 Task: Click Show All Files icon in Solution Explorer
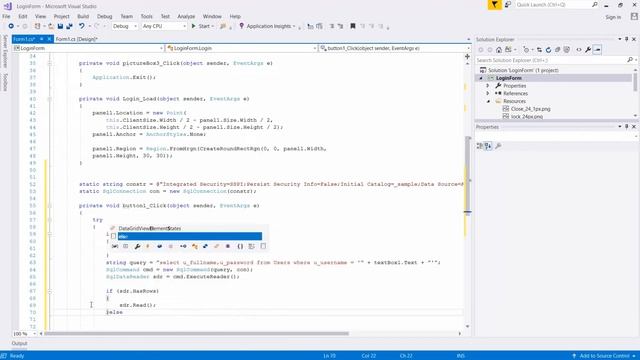click(x=567, y=50)
